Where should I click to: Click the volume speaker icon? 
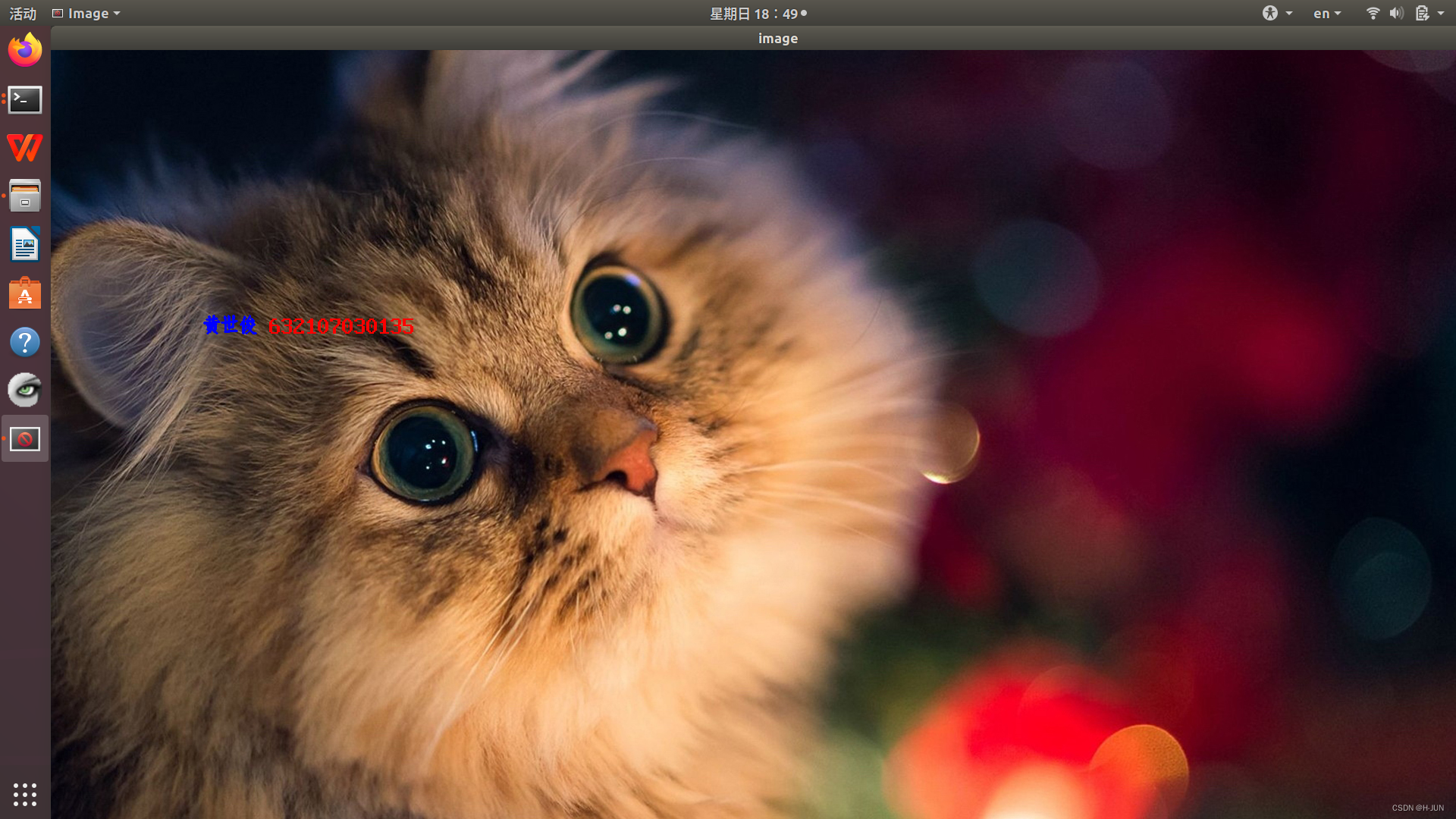1396,14
